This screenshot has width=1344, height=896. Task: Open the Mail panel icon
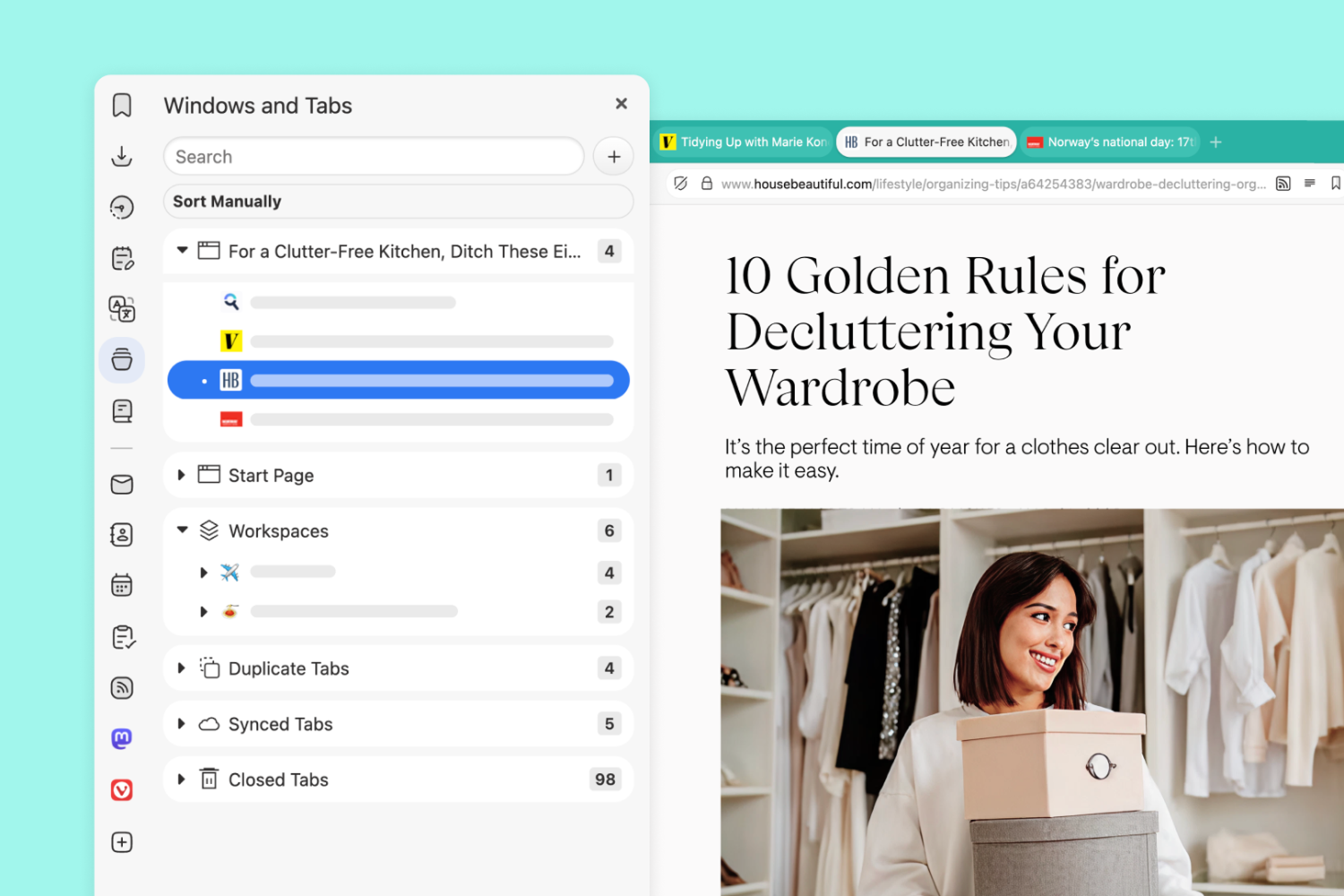tap(122, 485)
